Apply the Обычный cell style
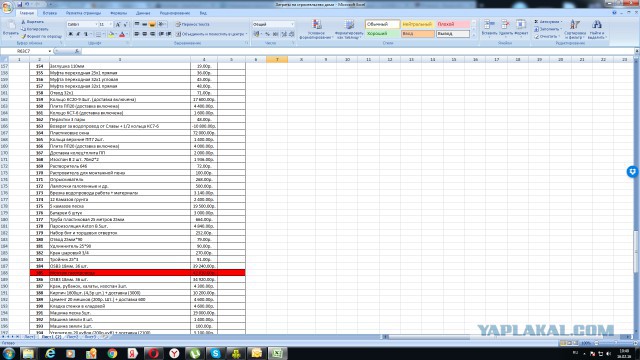Screen dimensions: 640x360 point(382,24)
